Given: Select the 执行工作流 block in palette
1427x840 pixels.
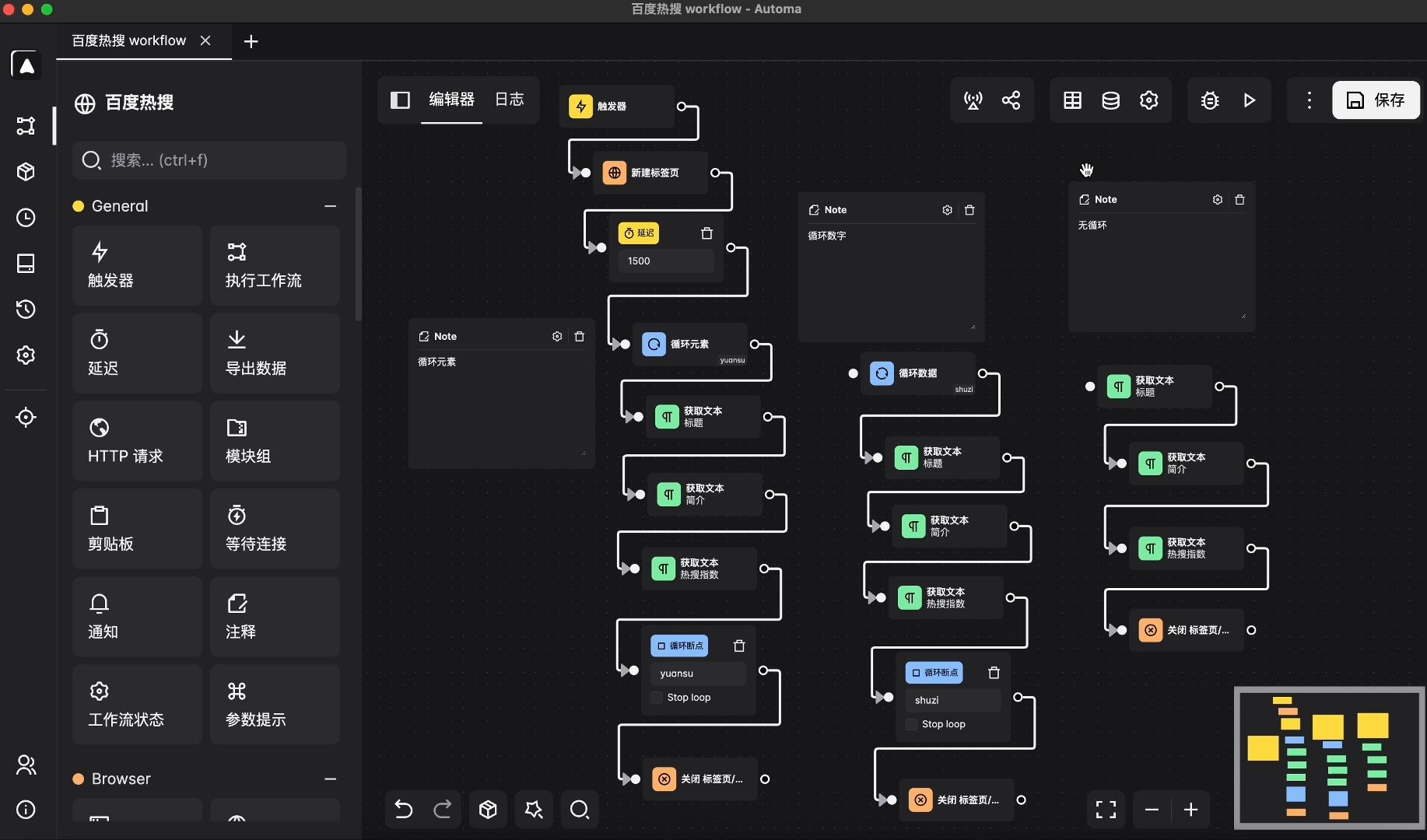Looking at the screenshot, I should point(275,265).
